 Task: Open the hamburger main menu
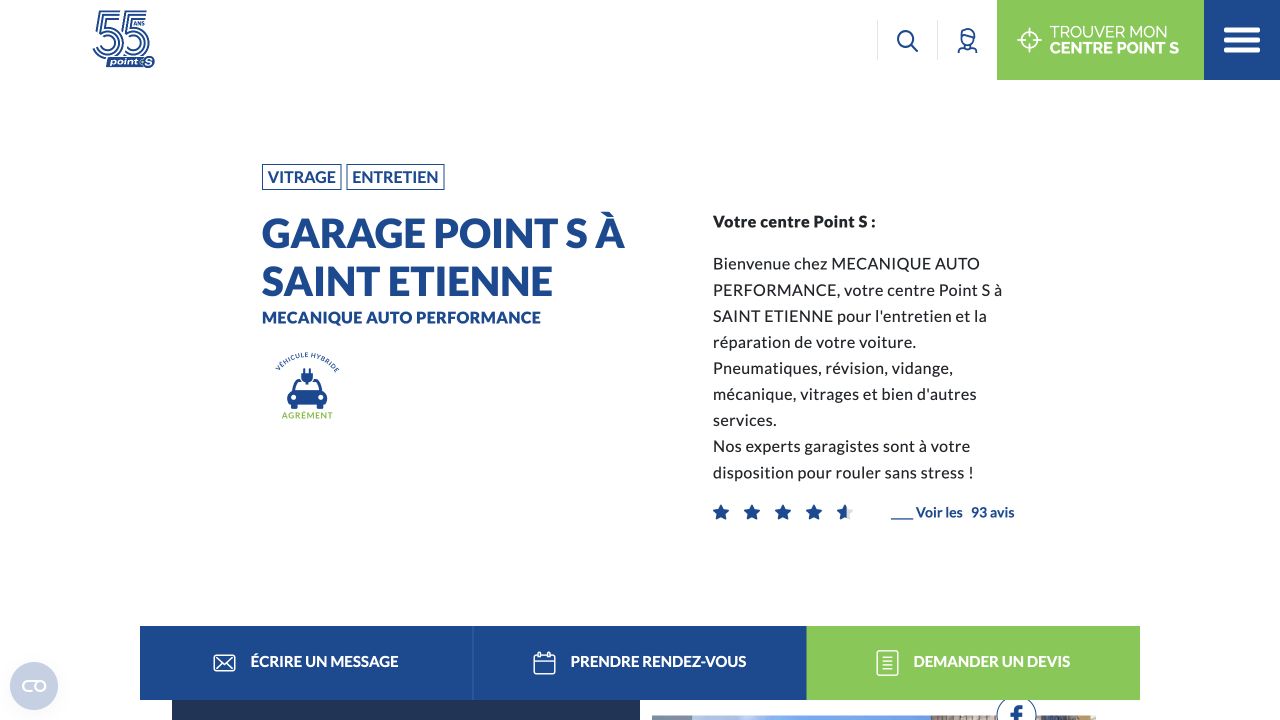point(1242,40)
